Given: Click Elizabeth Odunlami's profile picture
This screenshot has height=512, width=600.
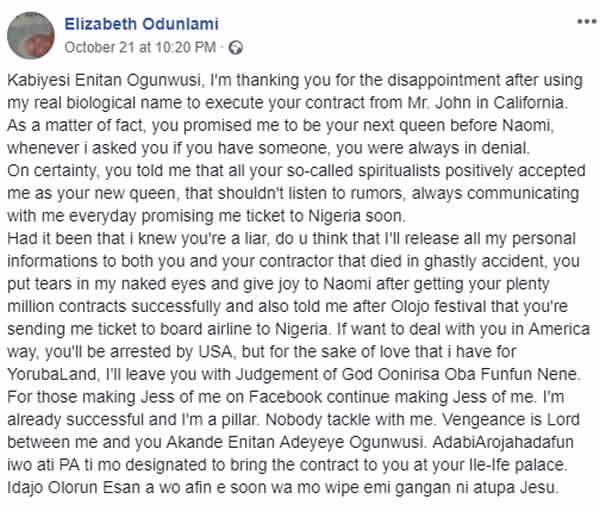Looking at the screenshot, I should [31, 33].
